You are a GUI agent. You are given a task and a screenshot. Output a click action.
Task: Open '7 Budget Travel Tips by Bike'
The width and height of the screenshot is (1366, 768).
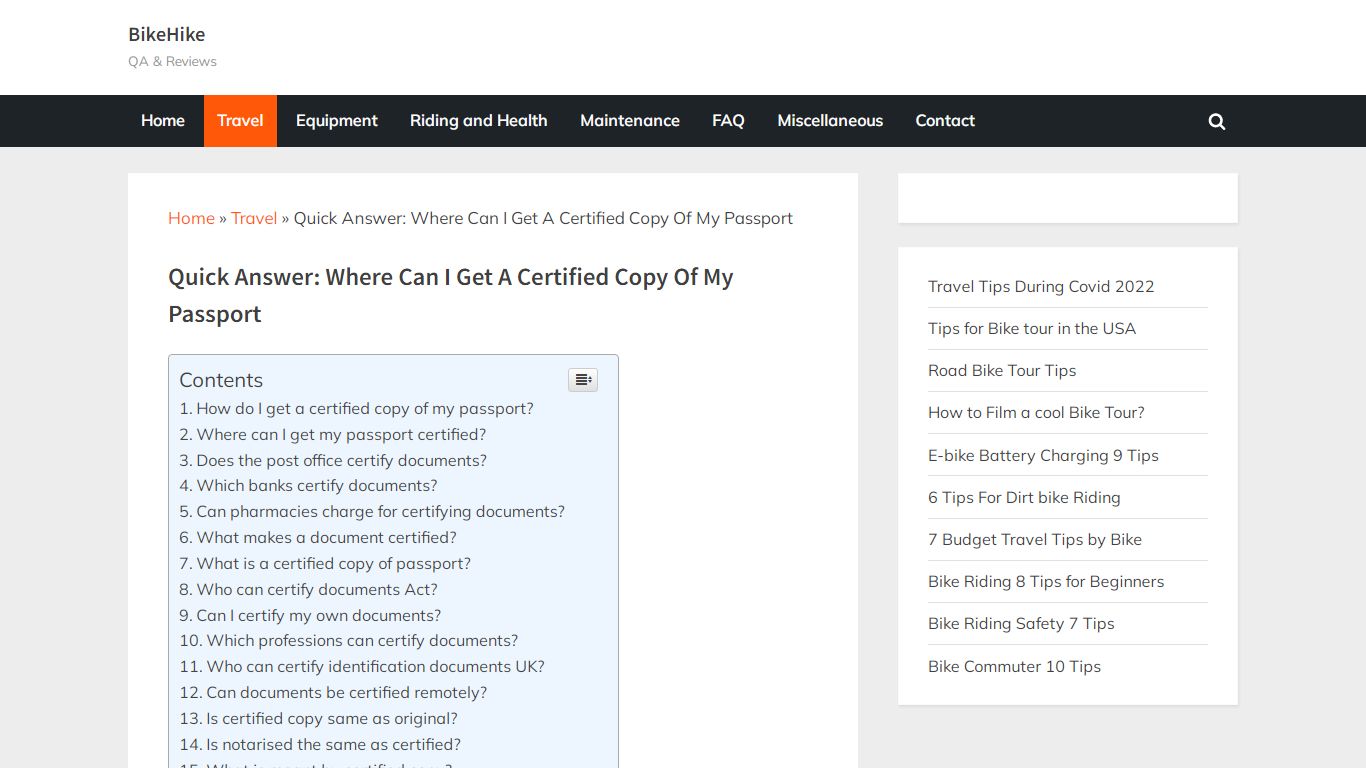pos(1035,539)
